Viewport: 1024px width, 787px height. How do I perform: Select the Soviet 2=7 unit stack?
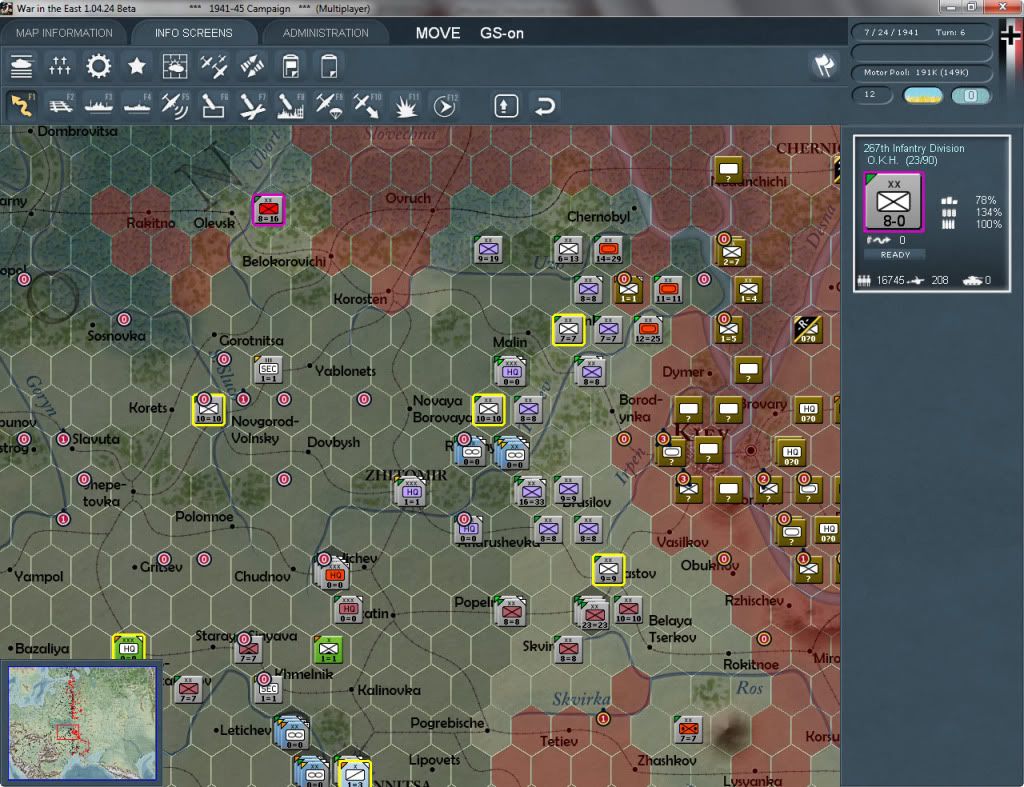pos(731,251)
